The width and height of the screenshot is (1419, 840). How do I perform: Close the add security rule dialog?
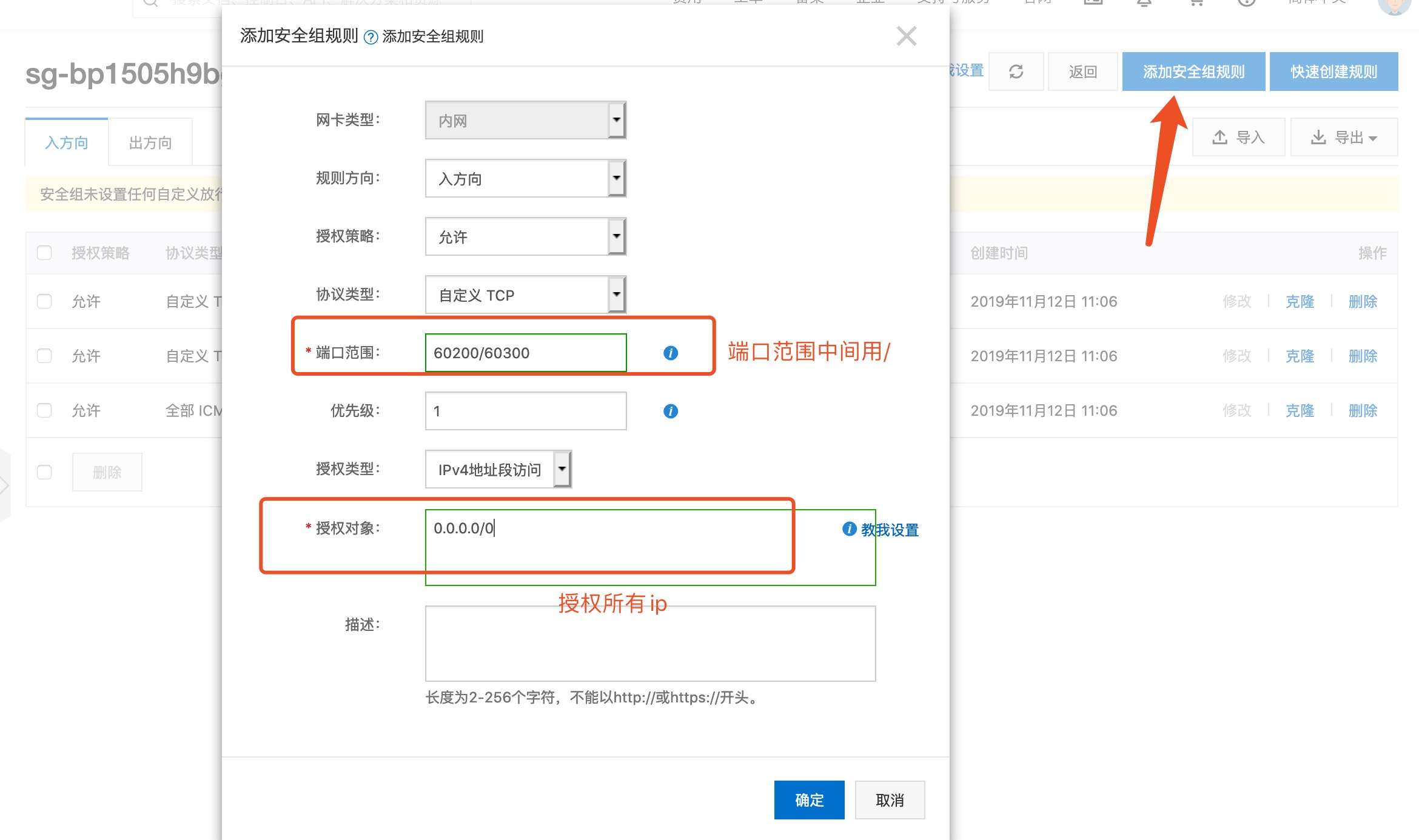pyautogui.click(x=906, y=36)
